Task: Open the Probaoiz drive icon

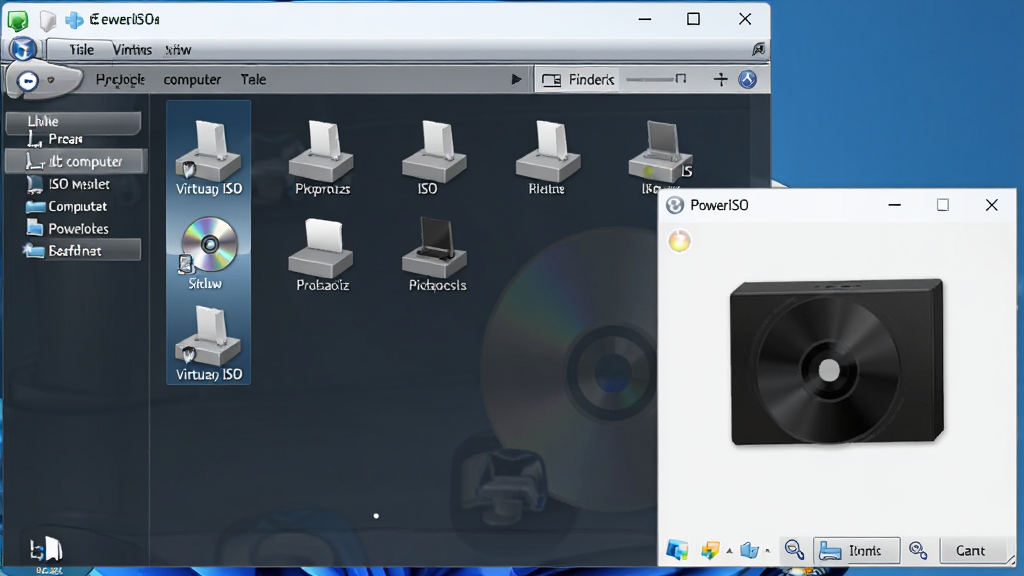Action: [x=321, y=255]
